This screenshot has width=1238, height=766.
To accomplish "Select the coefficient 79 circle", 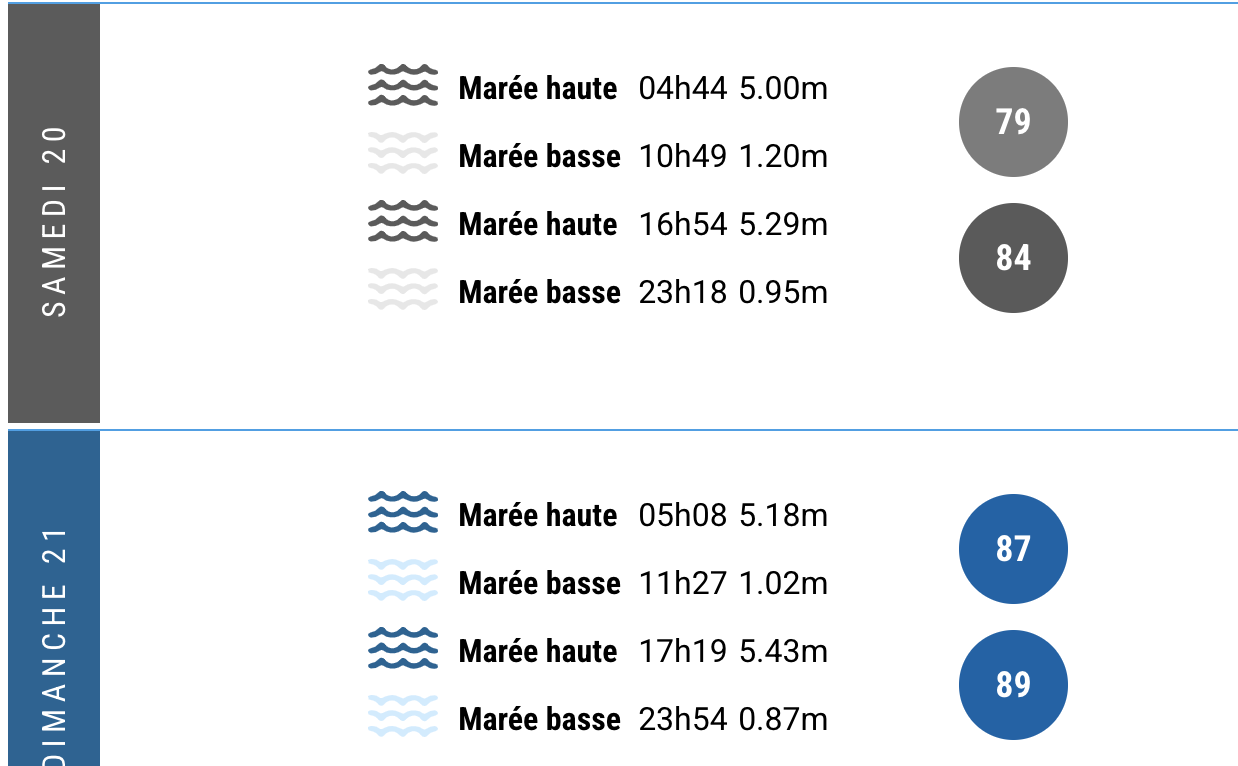I will (x=1013, y=122).
